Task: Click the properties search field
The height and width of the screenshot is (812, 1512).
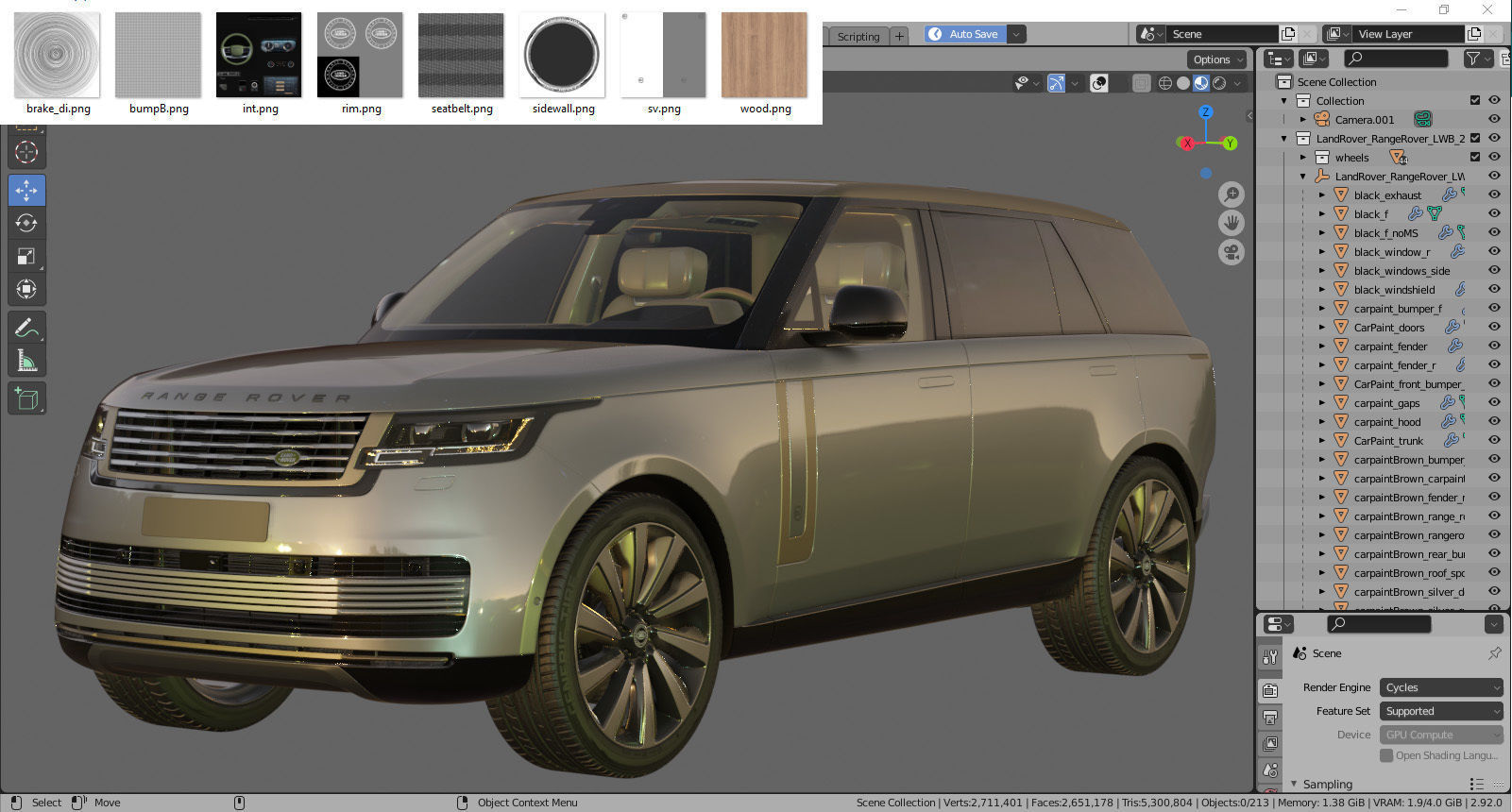Action: pos(1379,624)
